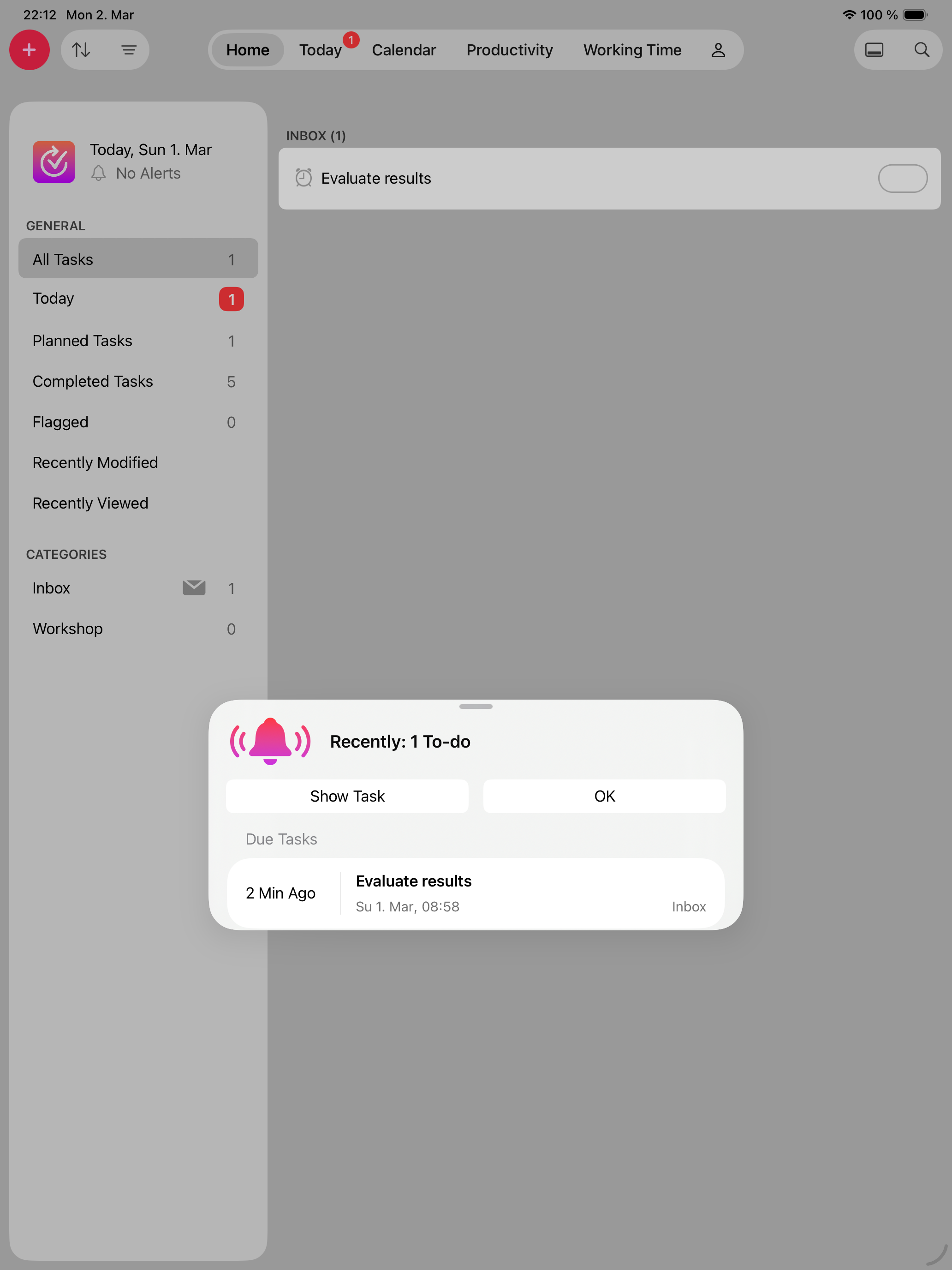Open the user profile icon

[x=718, y=50]
